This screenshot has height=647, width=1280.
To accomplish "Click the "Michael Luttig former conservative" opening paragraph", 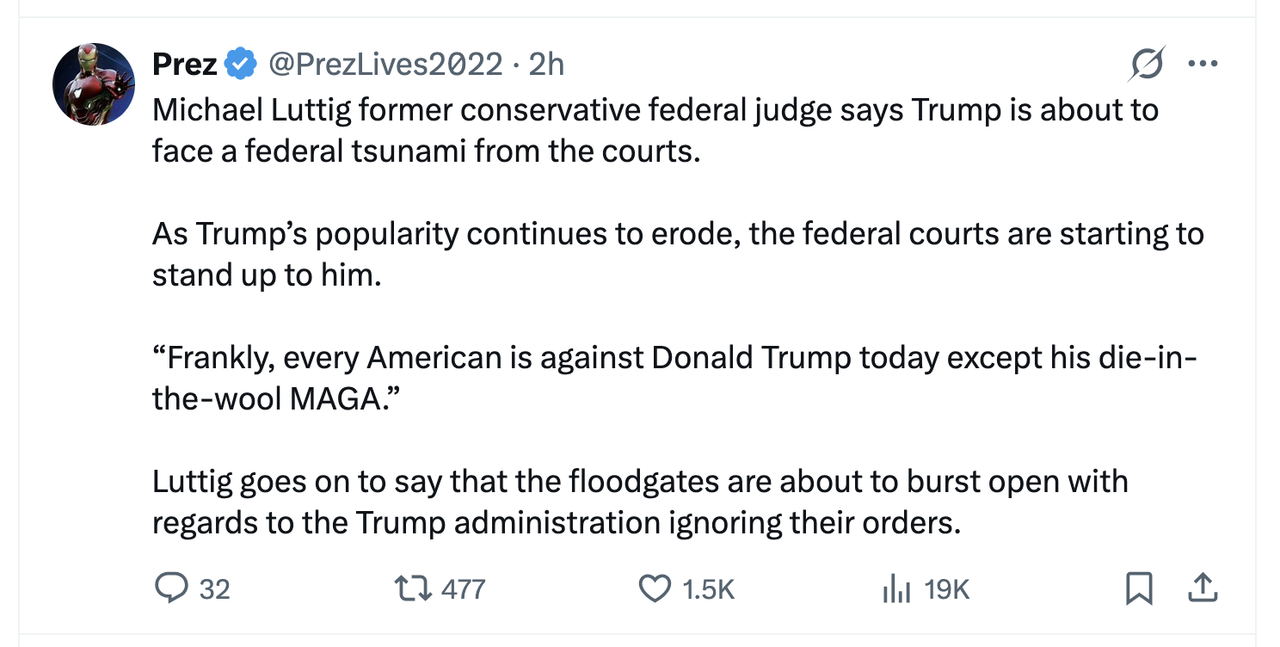I will point(654,129).
